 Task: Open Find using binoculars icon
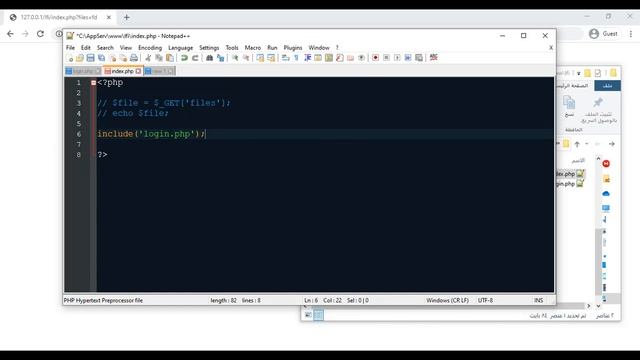click(x=209, y=58)
